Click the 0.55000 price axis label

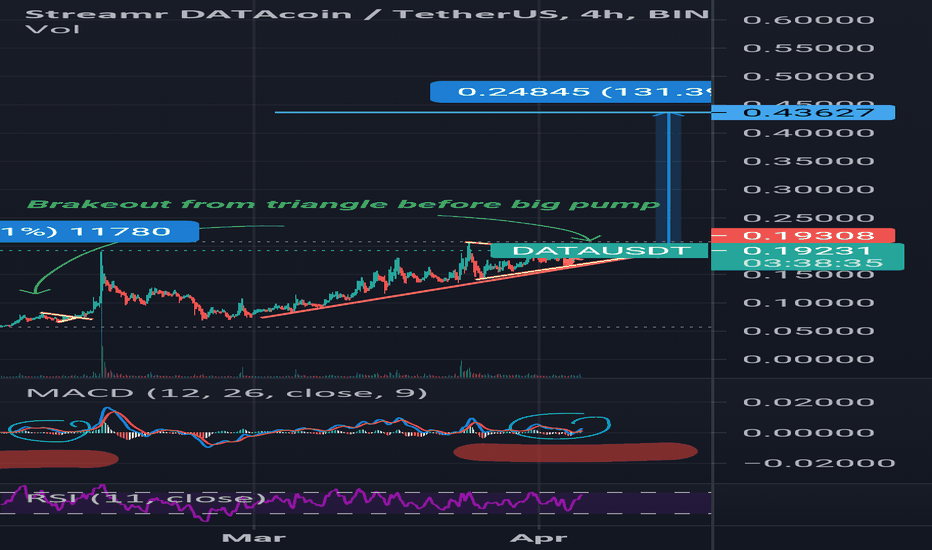(x=808, y=48)
